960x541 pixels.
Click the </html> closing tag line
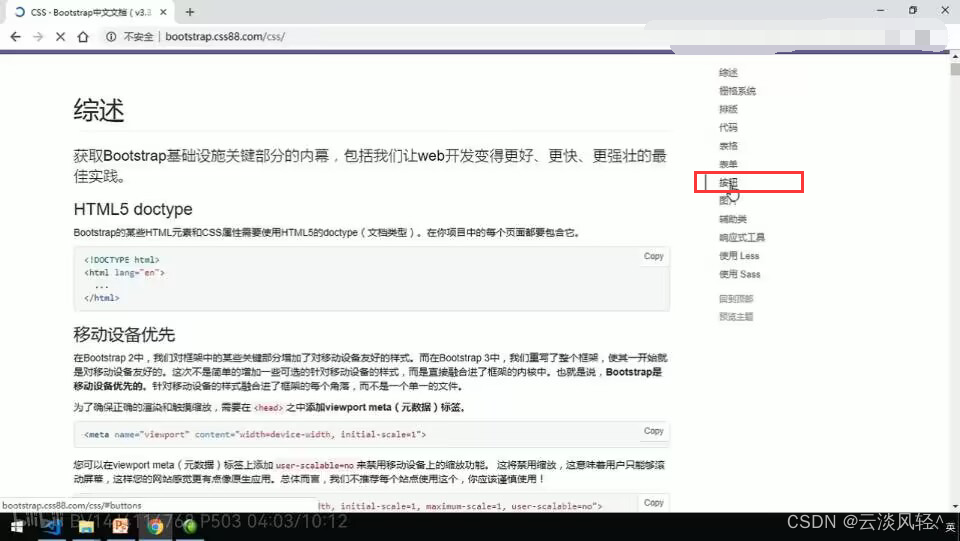(102, 298)
